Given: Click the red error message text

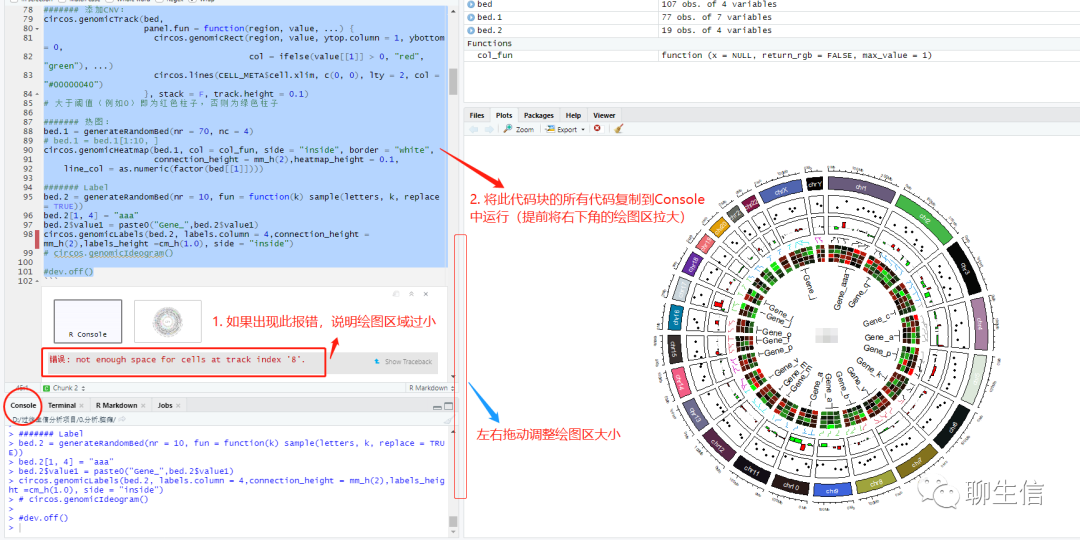Looking at the screenshot, I should [177, 360].
